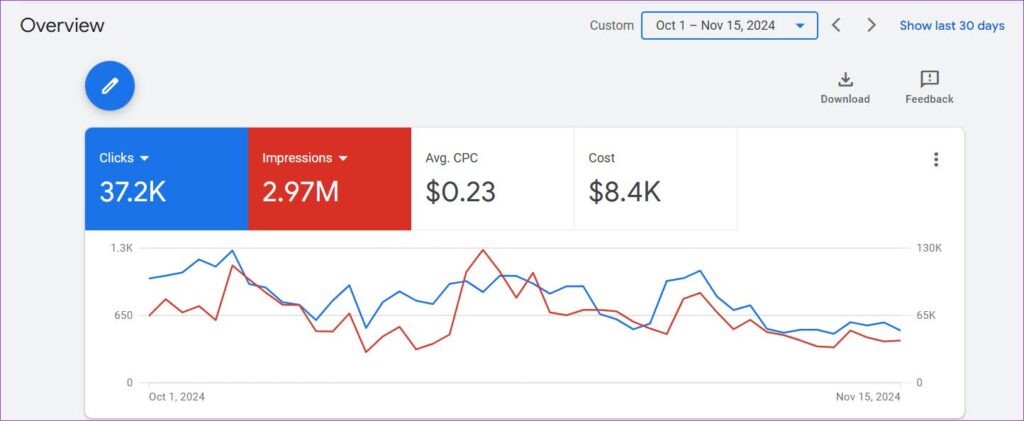Click the 37.2K value in Clicks tile

(133, 192)
